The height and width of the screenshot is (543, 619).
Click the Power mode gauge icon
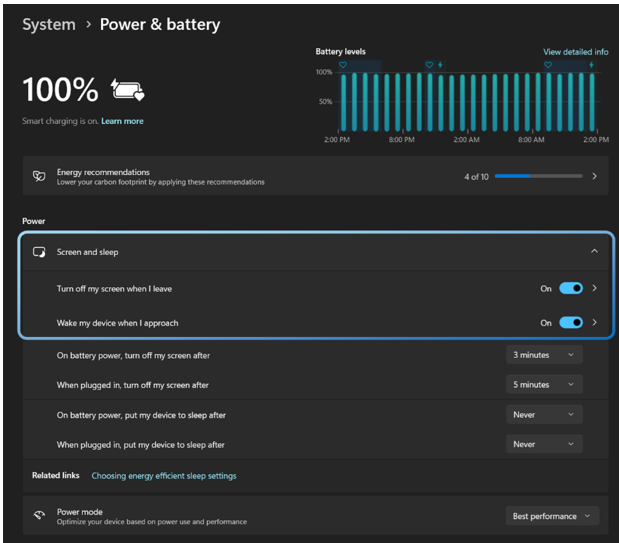[x=39, y=516]
